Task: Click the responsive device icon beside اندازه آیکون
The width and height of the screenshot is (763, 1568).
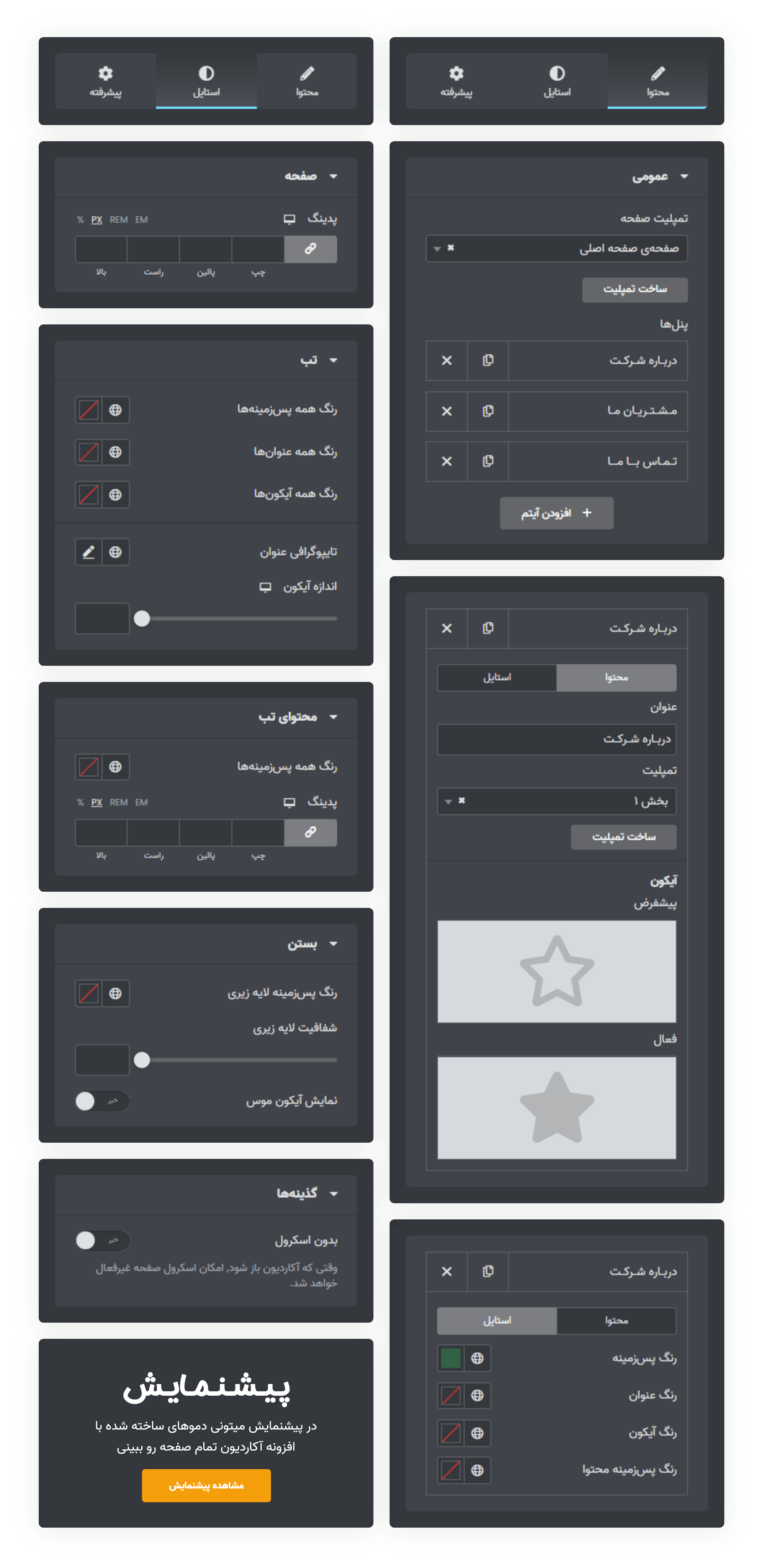Action: 265,587
